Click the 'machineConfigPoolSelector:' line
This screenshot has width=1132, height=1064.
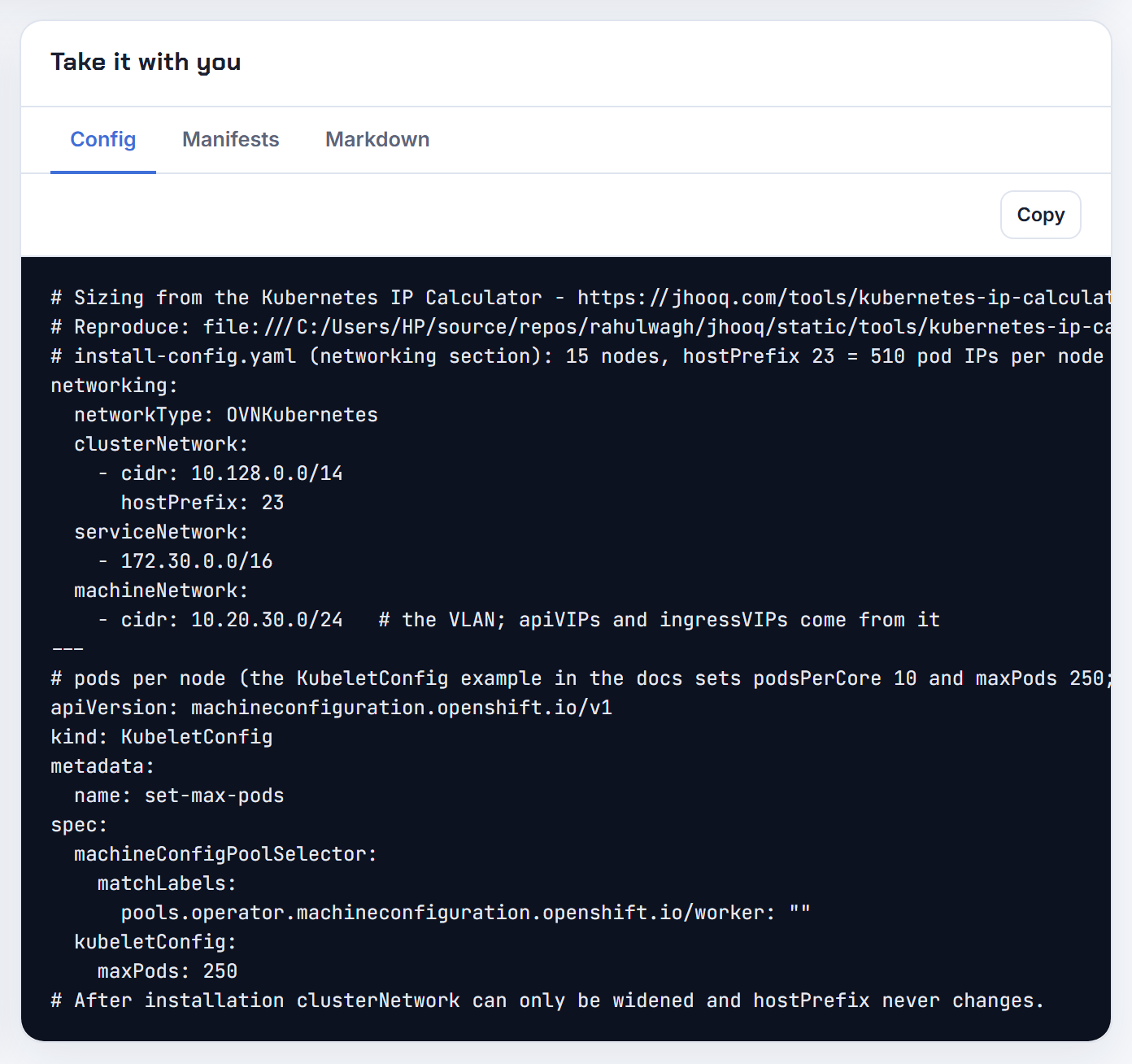click(226, 854)
